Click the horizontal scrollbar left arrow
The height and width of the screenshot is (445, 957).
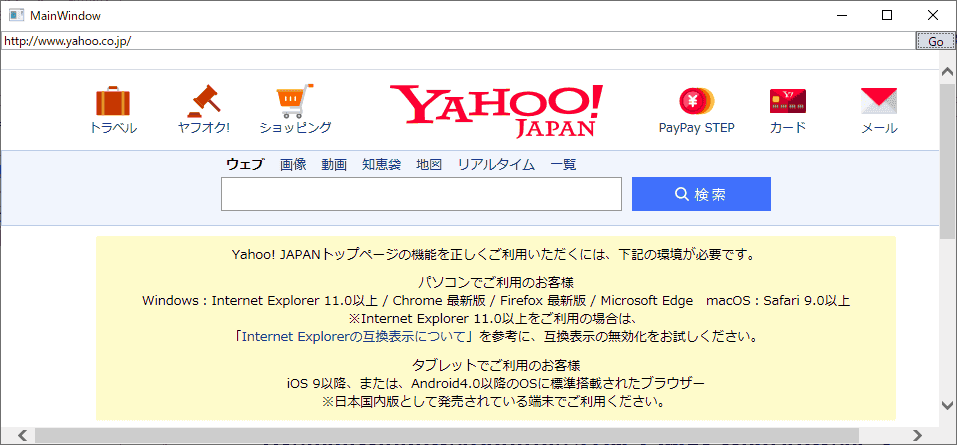click(x=22, y=435)
